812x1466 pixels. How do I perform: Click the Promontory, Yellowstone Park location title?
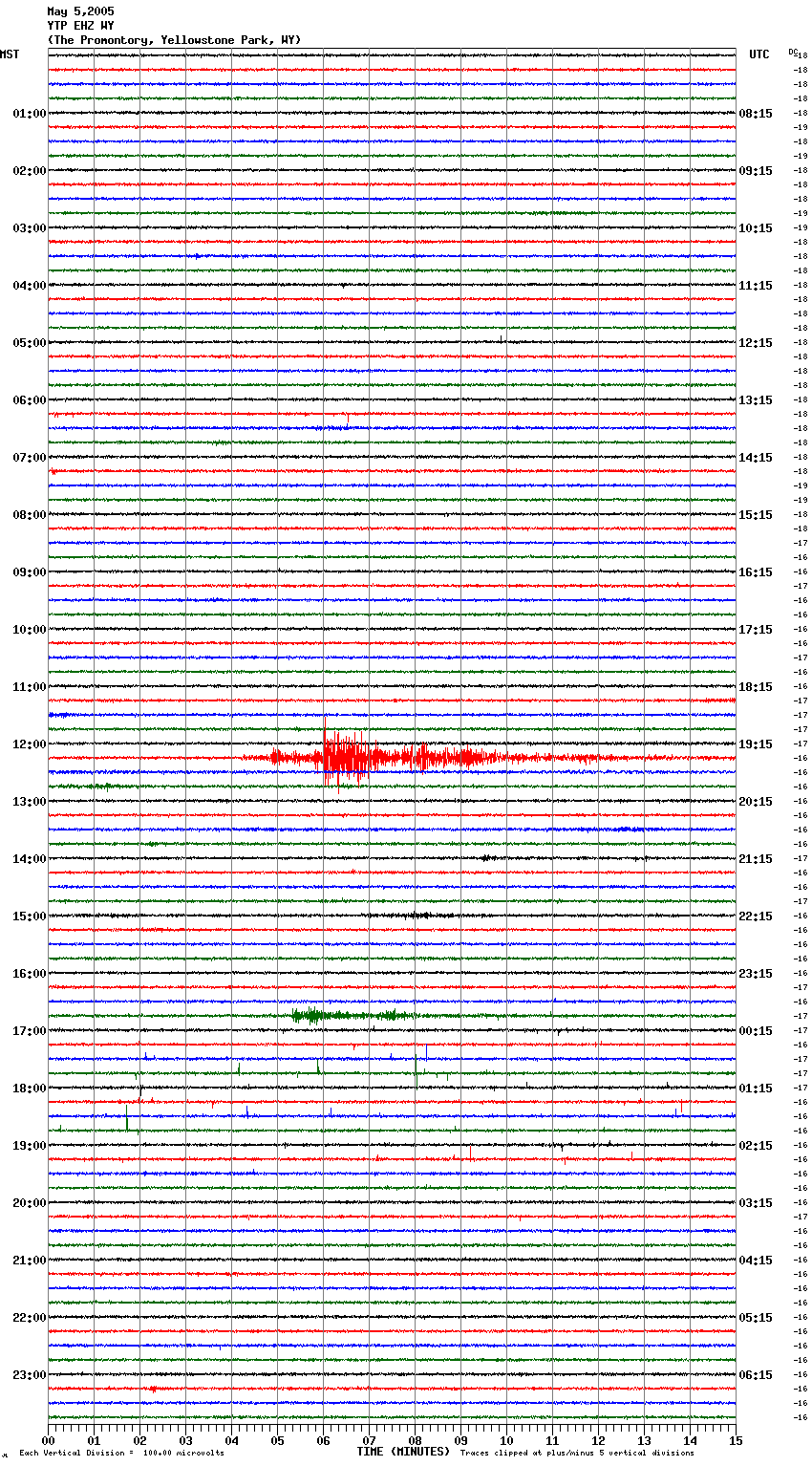click(174, 40)
